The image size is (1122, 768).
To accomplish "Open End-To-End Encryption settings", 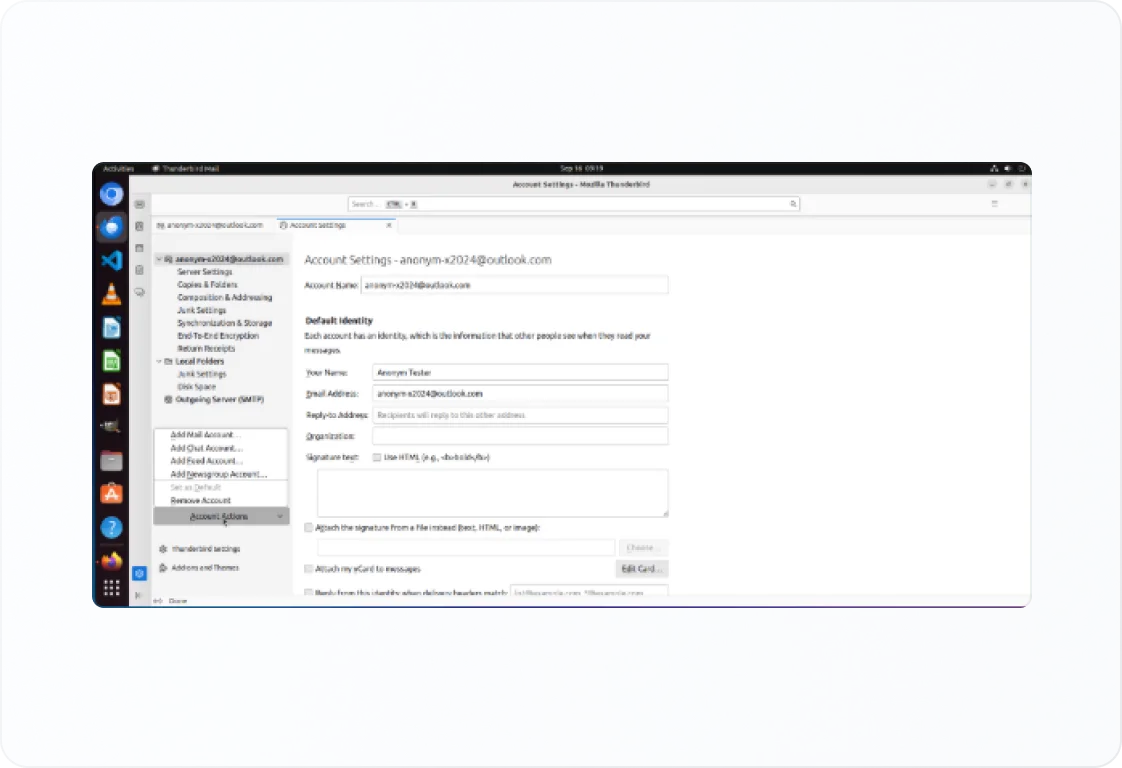I will 218,336.
